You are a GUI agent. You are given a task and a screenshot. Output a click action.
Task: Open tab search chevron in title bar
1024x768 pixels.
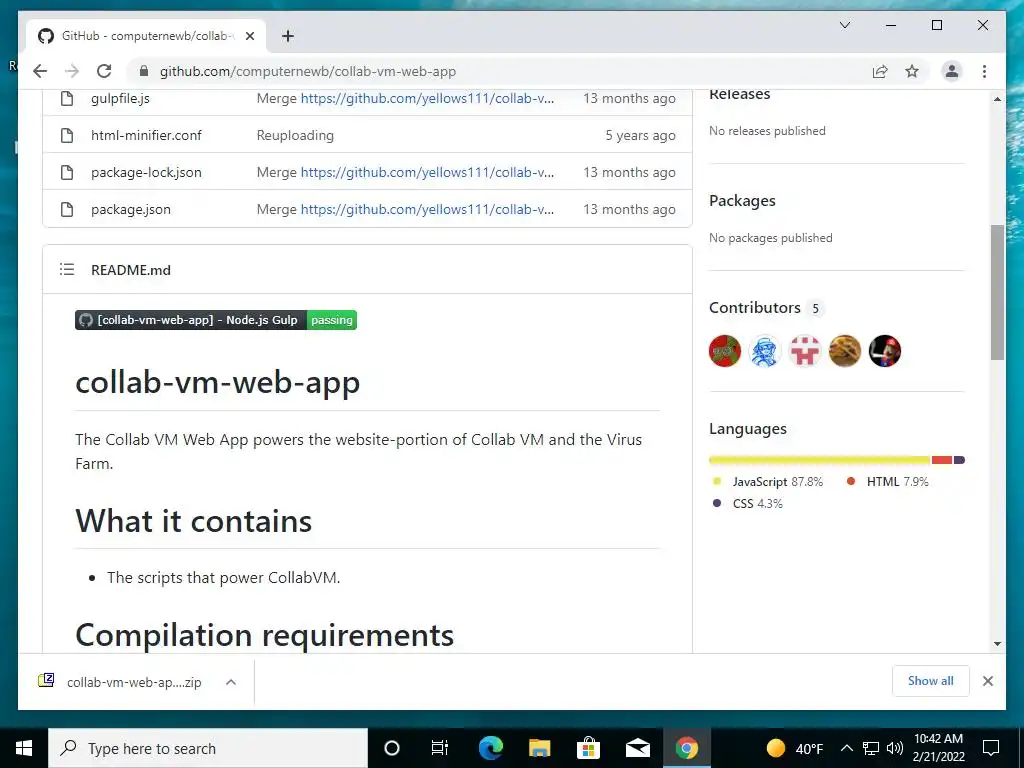[844, 25]
